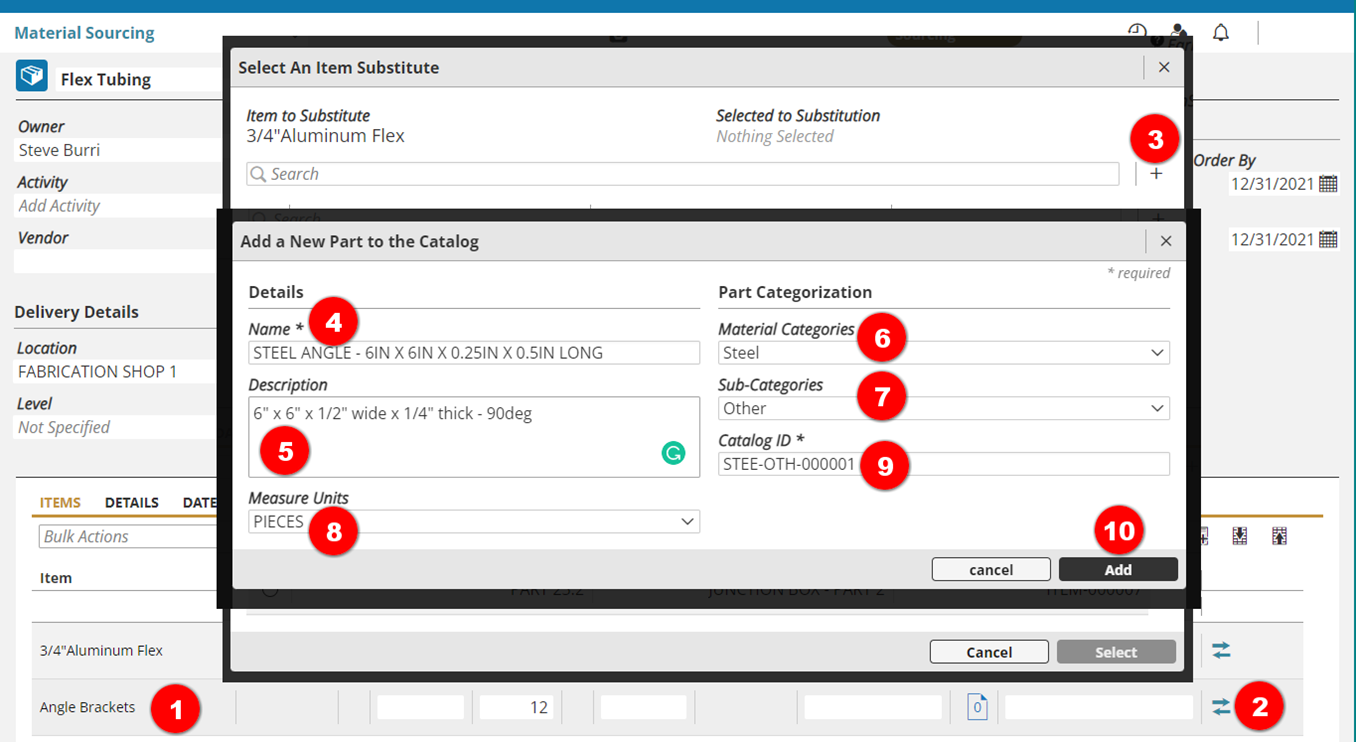Click the table import down-arrow icon
The width and height of the screenshot is (1356, 742).
click(1240, 536)
